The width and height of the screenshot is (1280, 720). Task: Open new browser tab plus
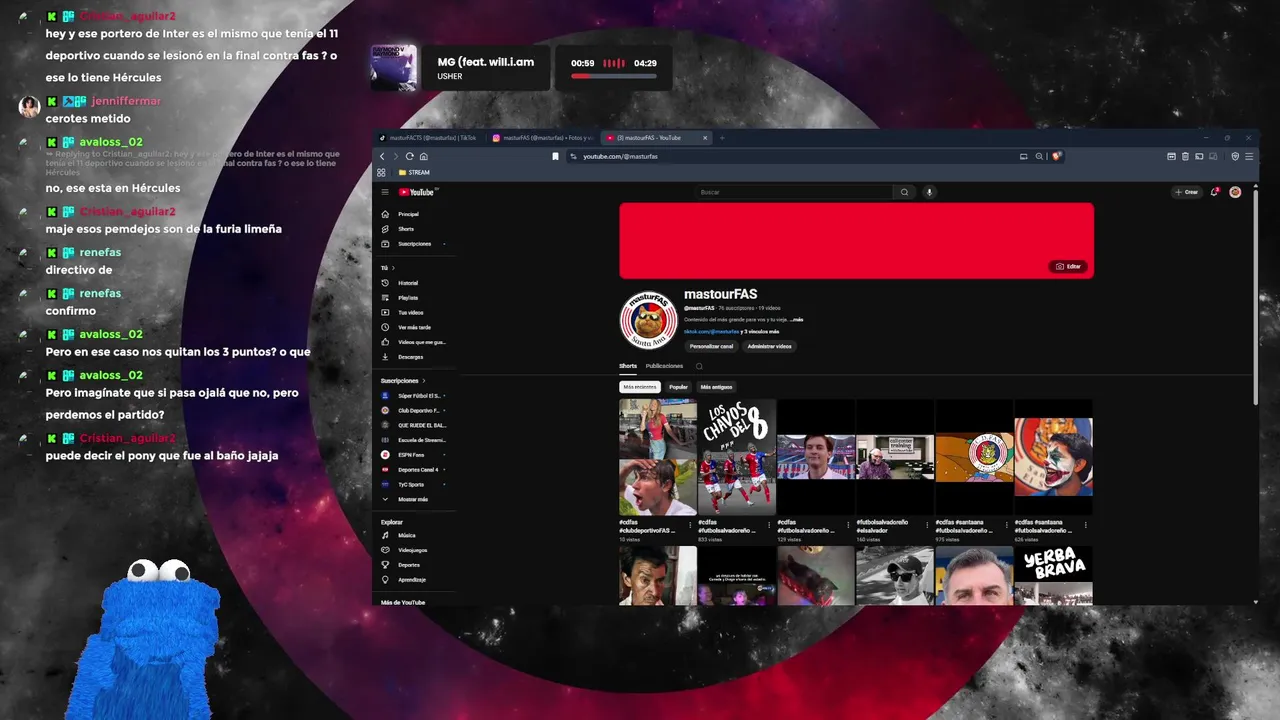(722, 138)
